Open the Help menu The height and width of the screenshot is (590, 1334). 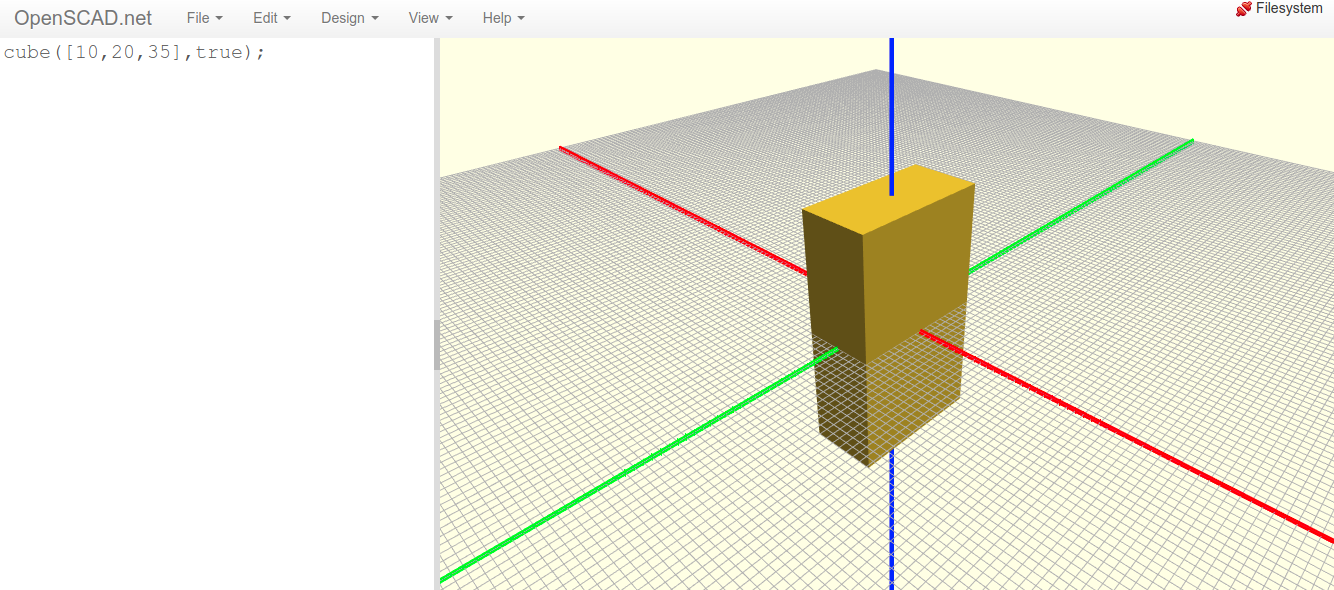[503, 18]
